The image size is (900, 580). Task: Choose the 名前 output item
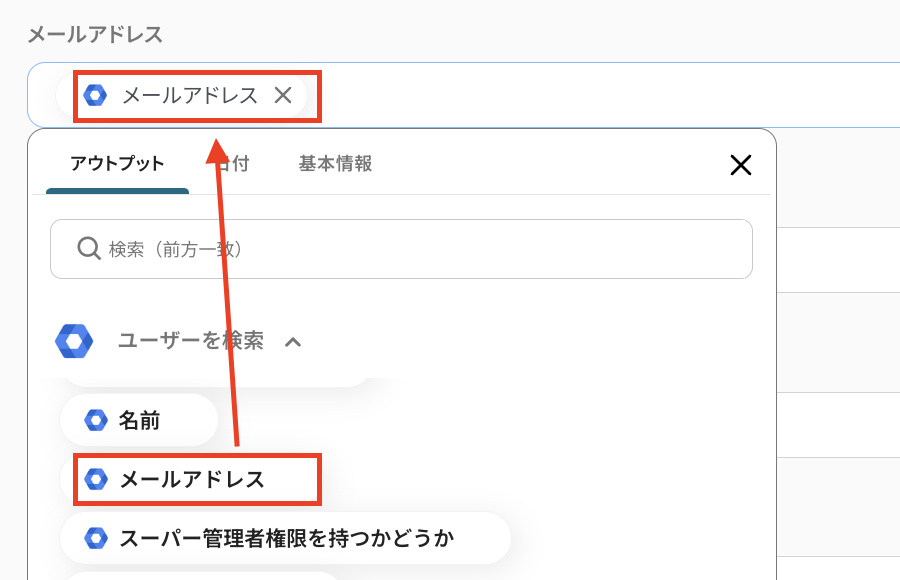pos(139,420)
